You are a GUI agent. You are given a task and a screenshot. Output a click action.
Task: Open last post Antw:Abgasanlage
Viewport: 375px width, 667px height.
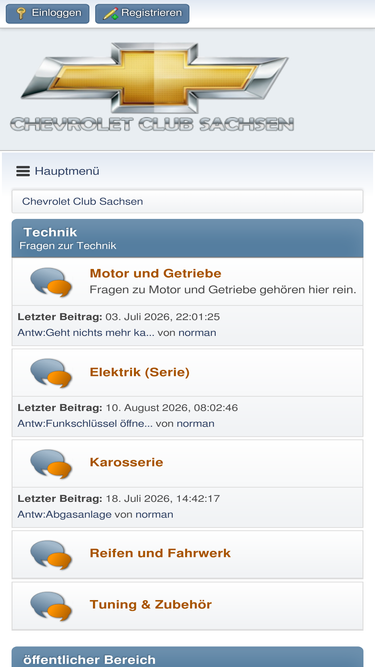pyautogui.click(x=64, y=515)
